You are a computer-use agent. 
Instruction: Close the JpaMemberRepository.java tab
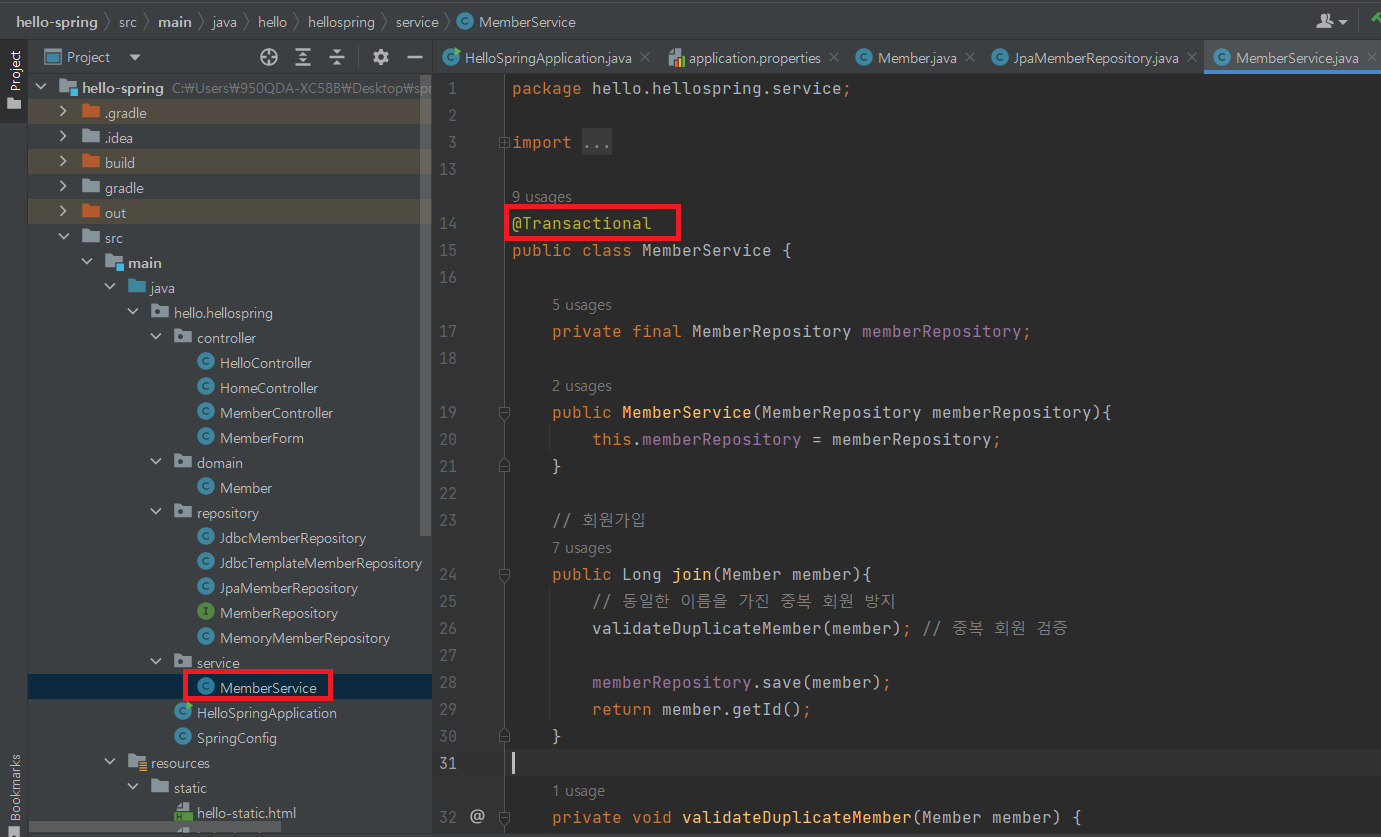1191,58
